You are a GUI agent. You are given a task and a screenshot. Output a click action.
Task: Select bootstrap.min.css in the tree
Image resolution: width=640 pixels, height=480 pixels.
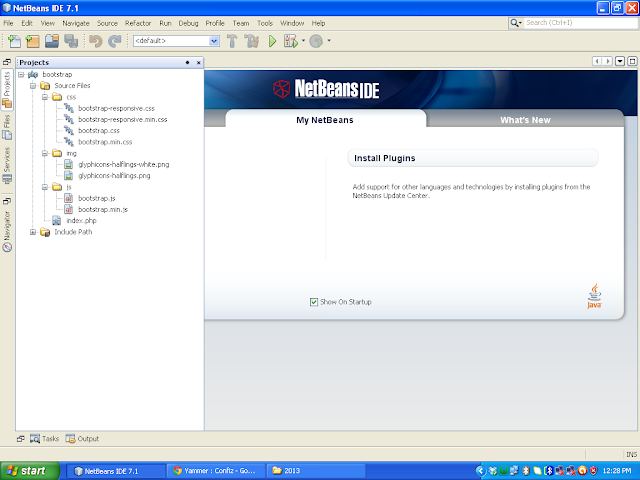coord(105,142)
